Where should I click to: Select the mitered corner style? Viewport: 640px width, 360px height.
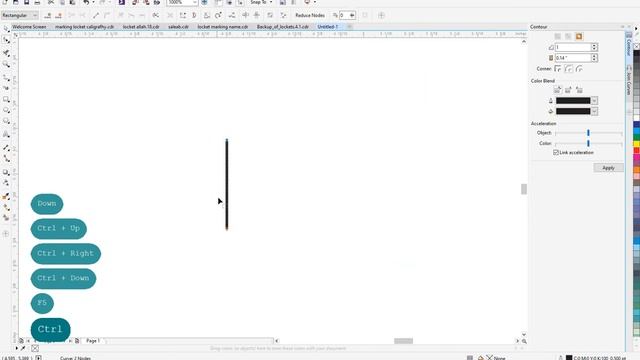click(558, 69)
